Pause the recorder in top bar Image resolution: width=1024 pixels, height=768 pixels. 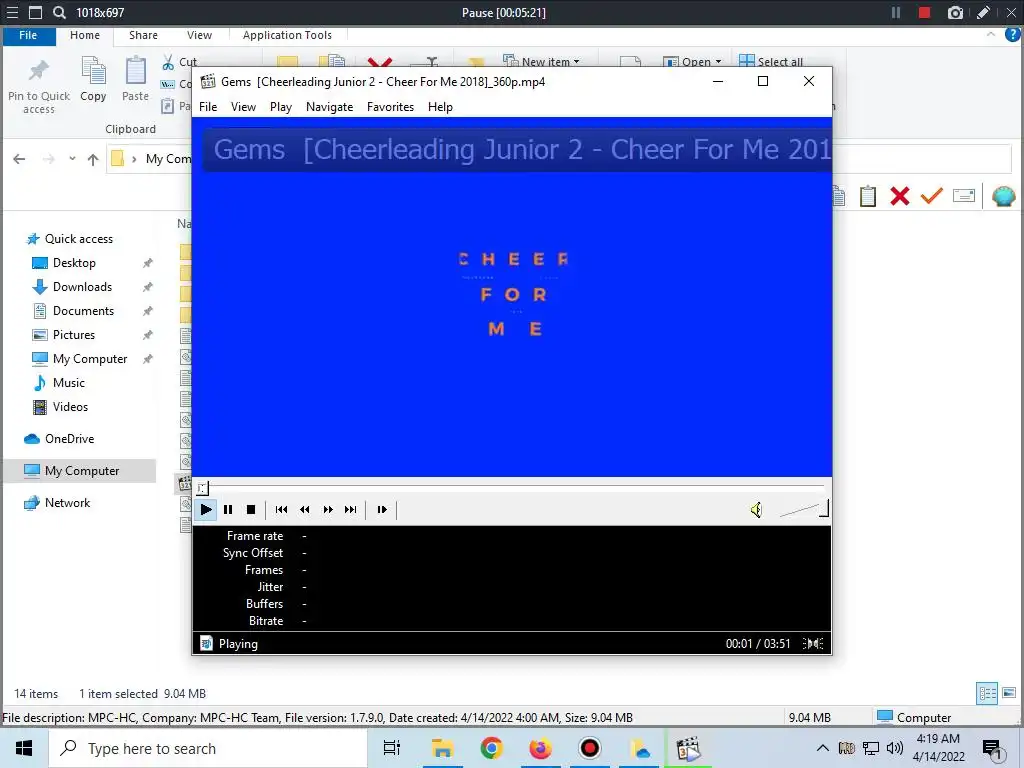click(x=896, y=12)
